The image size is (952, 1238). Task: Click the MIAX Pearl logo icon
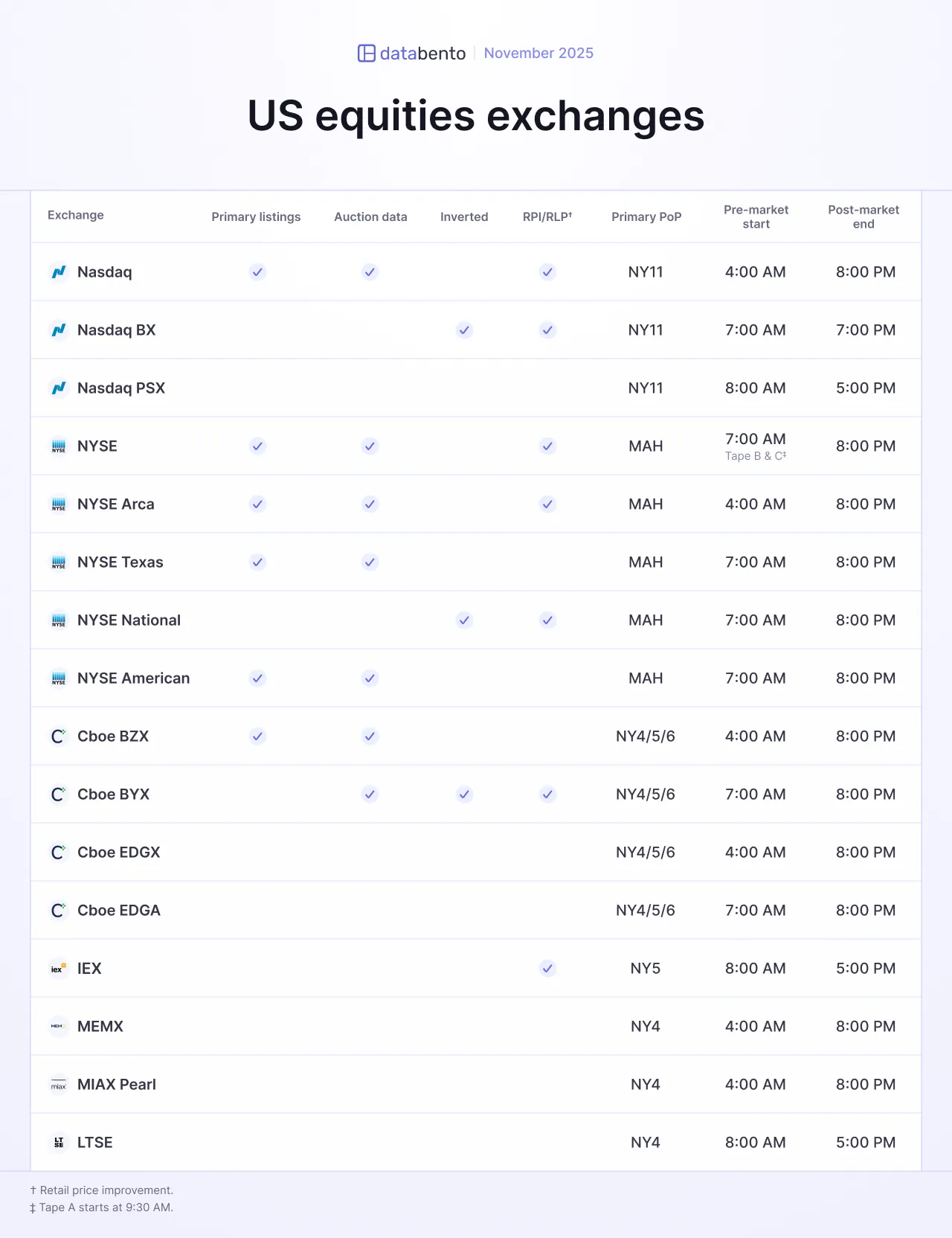pos(59,1085)
